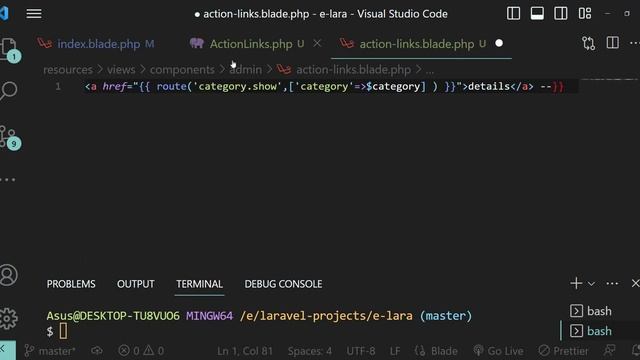
Task: Open the resources breadcrumb
Action: pos(68,70)
